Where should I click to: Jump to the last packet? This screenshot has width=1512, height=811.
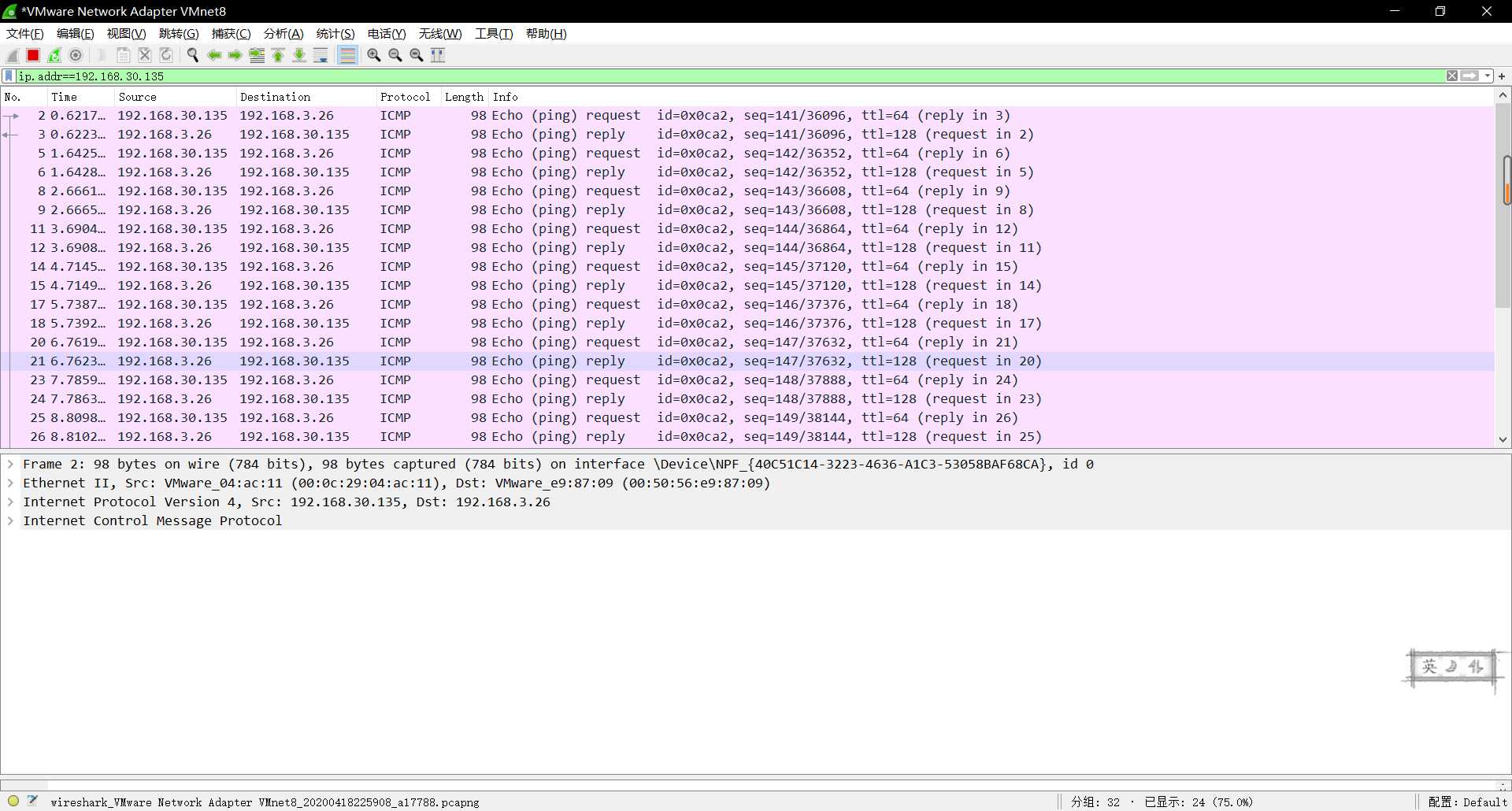tap(299, 55)
